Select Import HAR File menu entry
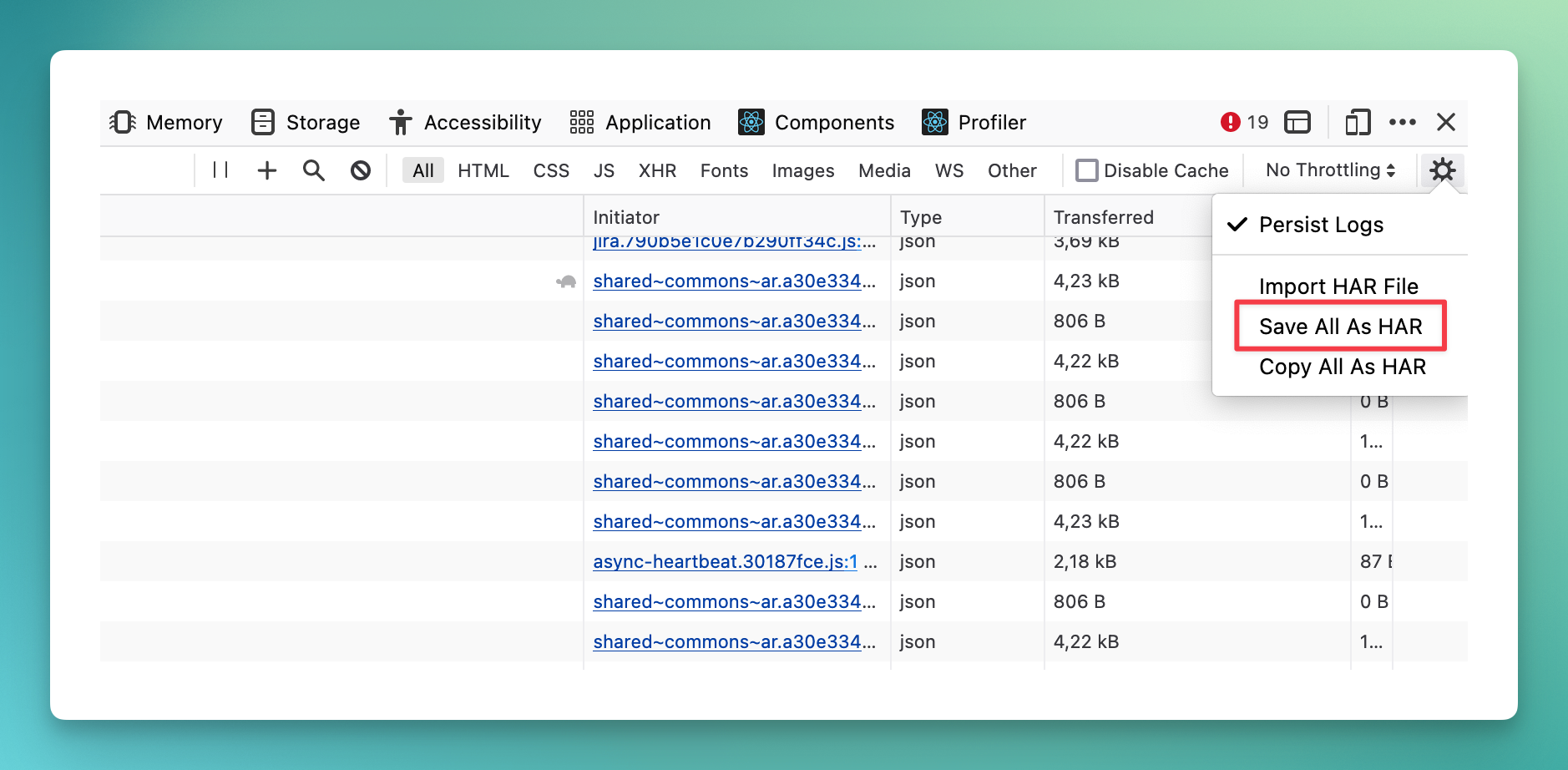This screenshot has width=1568, height=770. point(1338,286)
